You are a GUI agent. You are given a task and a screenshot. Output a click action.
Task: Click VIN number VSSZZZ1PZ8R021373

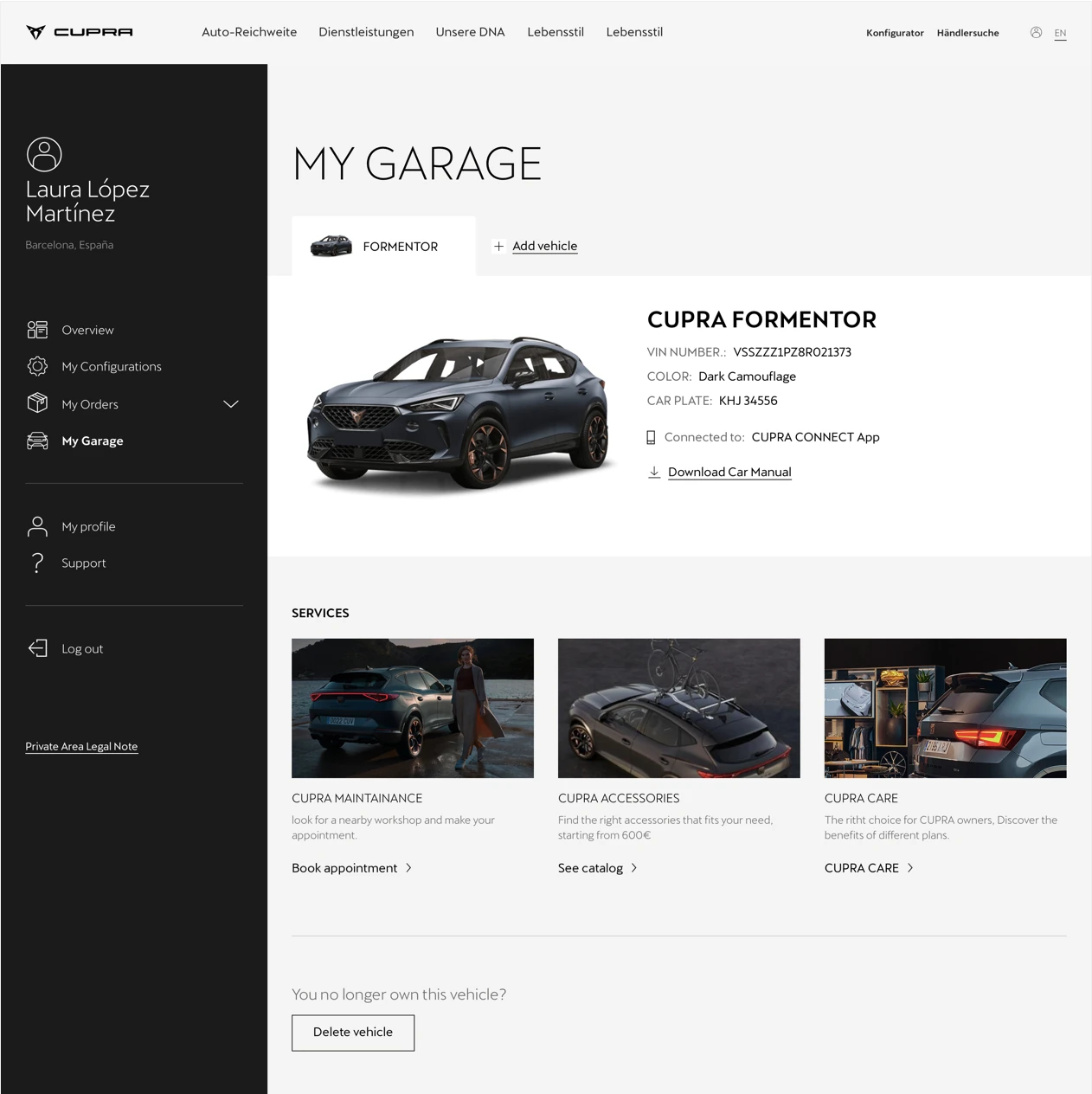[x=793, y=352]
